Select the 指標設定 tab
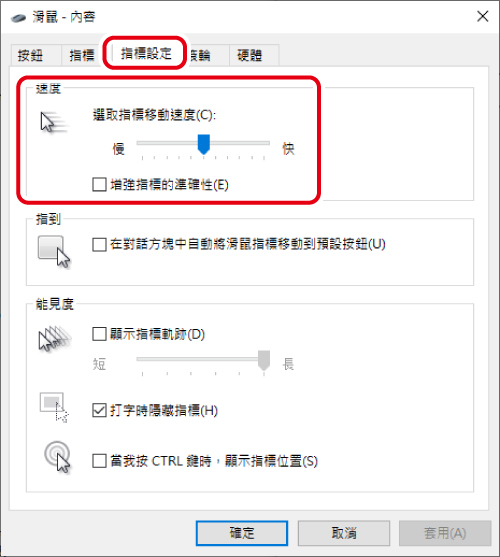The image size is (500, 557). click(x=146, y=53)
